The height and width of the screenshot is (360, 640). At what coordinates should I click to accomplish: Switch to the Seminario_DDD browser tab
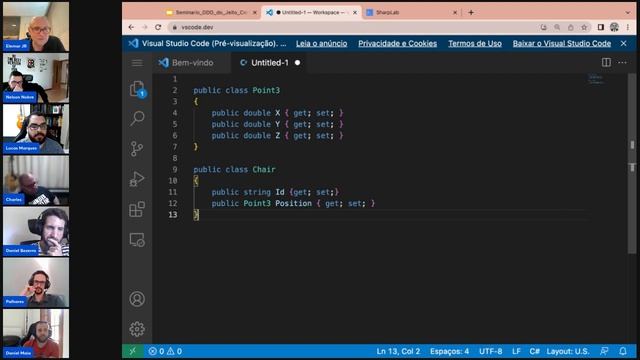211,12
